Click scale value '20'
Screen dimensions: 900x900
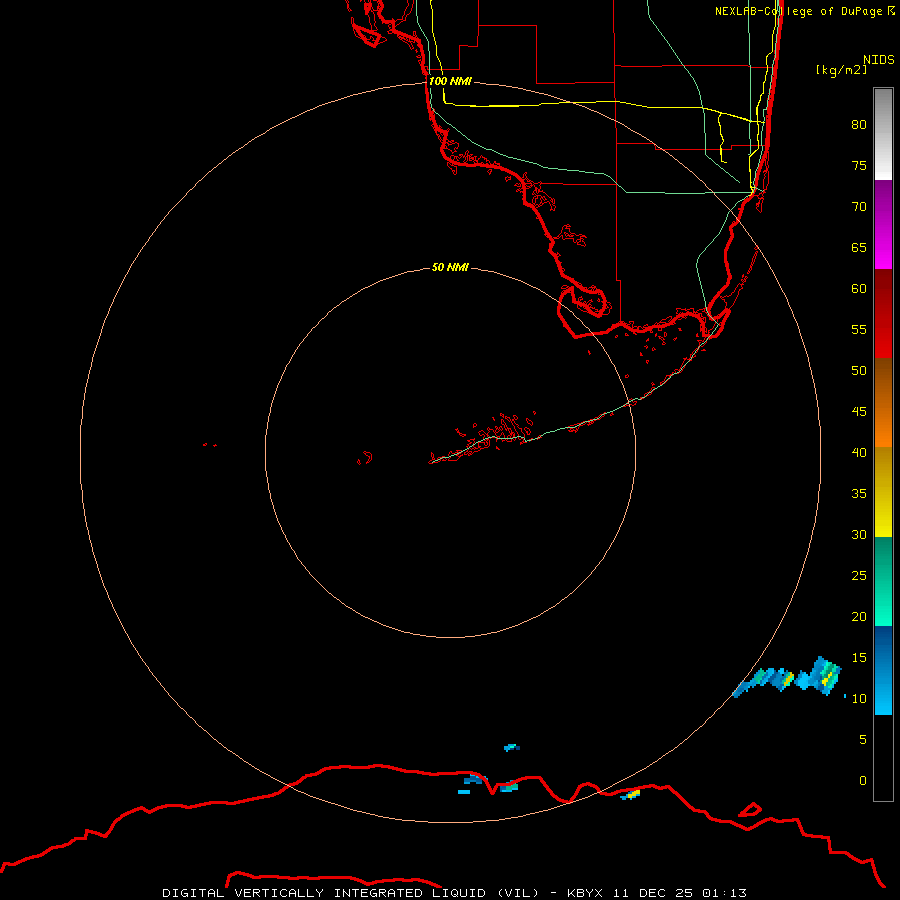(859, 616)
